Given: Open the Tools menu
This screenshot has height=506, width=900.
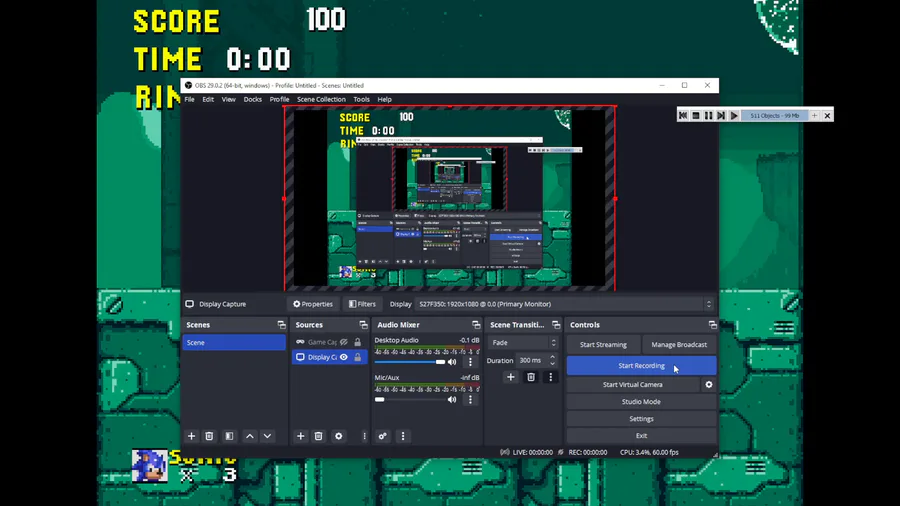Looking at the screenshot, I should [x=362, y=99].
